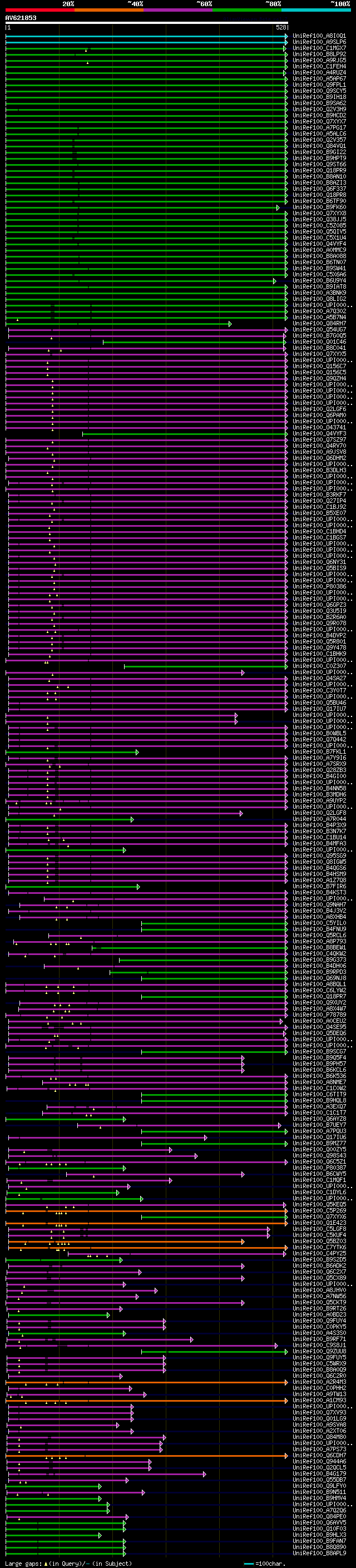Click the UniRef100_Q69NJ8 label

point(319,979)
